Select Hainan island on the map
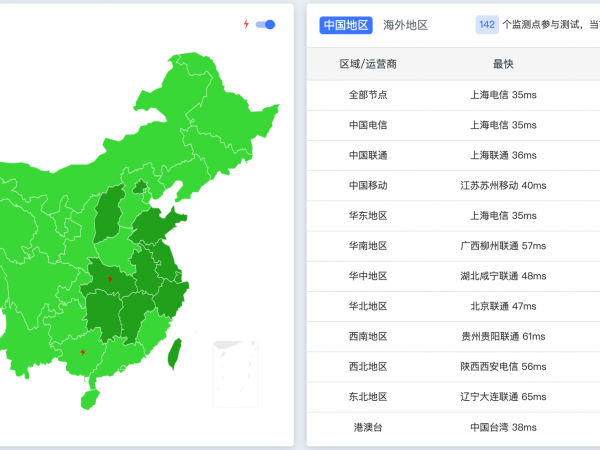Screen dimensions: 600x450 point(89,398)
